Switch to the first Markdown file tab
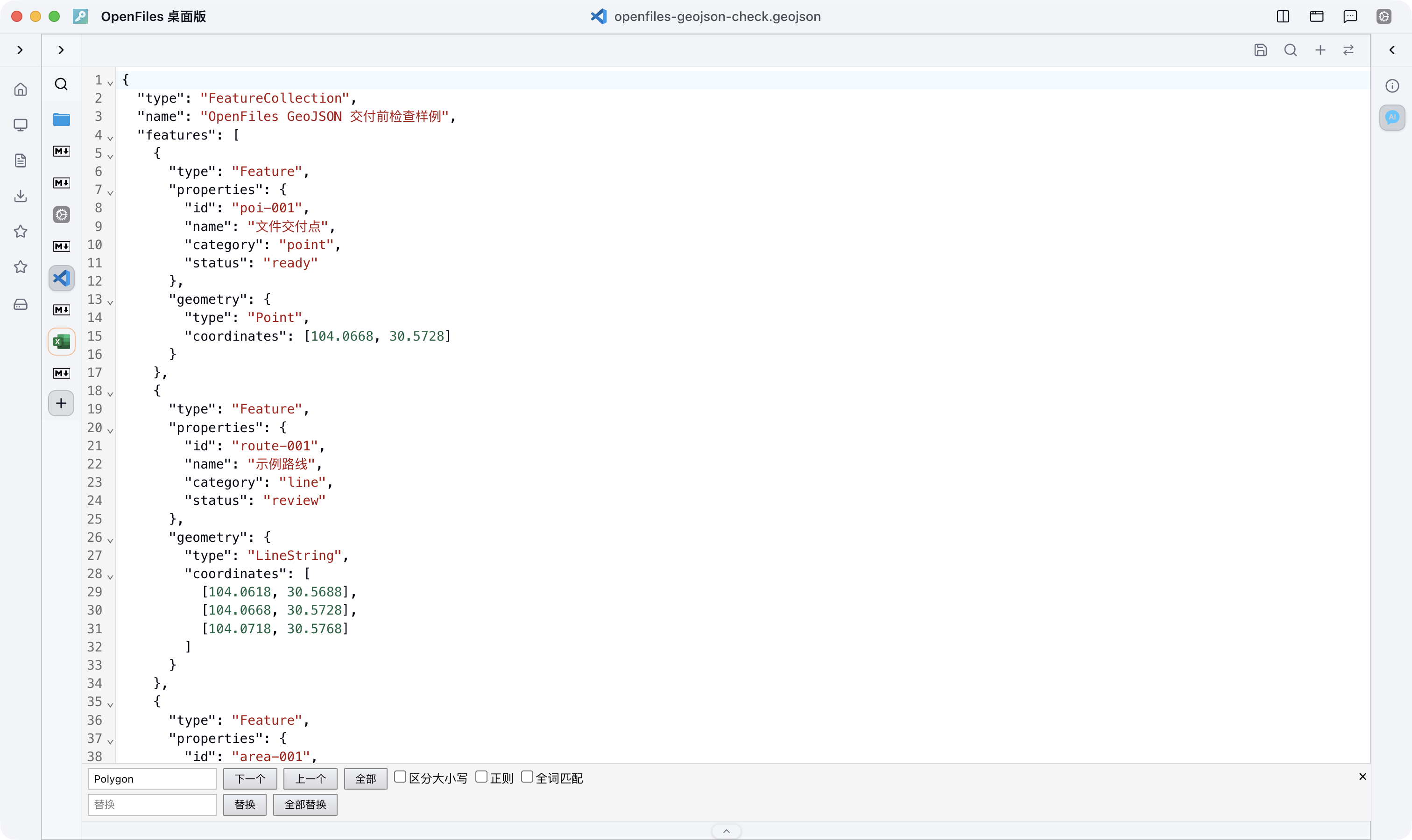 pyautogui.click(x=61, y=151)
